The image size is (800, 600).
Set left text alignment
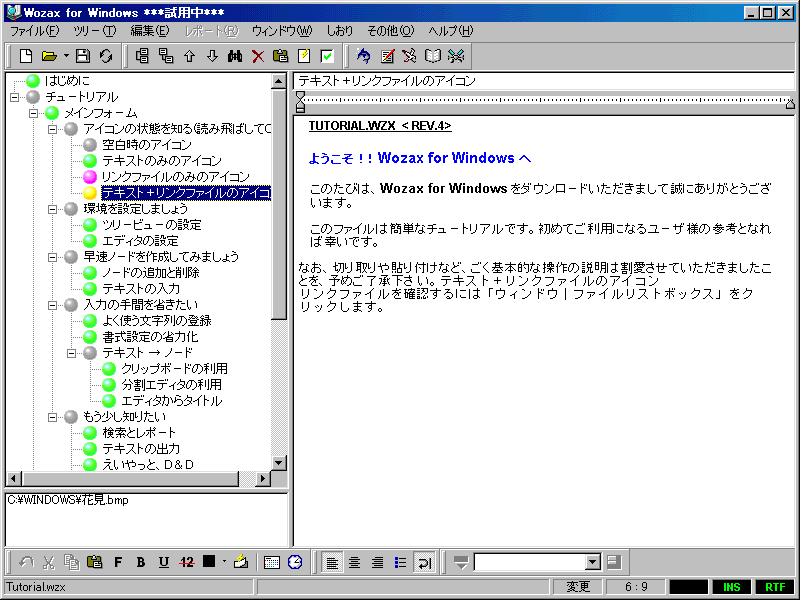point(332,562)
